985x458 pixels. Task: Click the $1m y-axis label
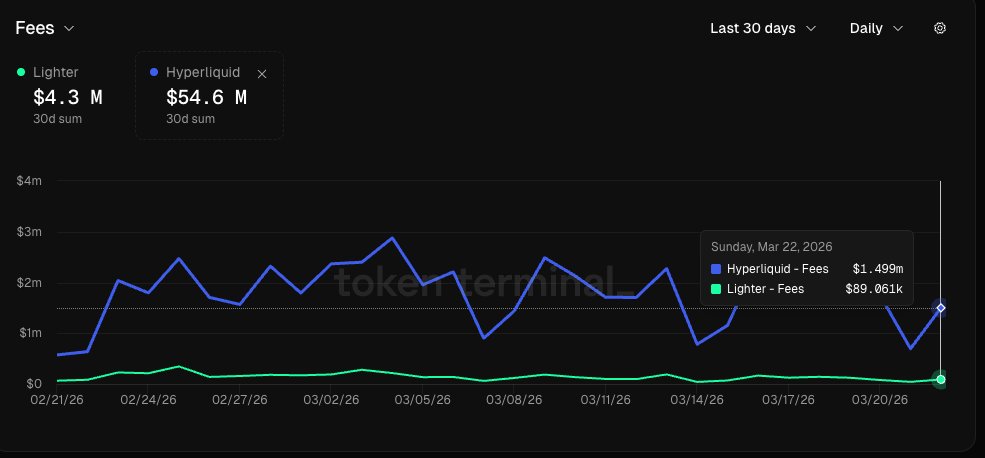click(x=29, y=333)
